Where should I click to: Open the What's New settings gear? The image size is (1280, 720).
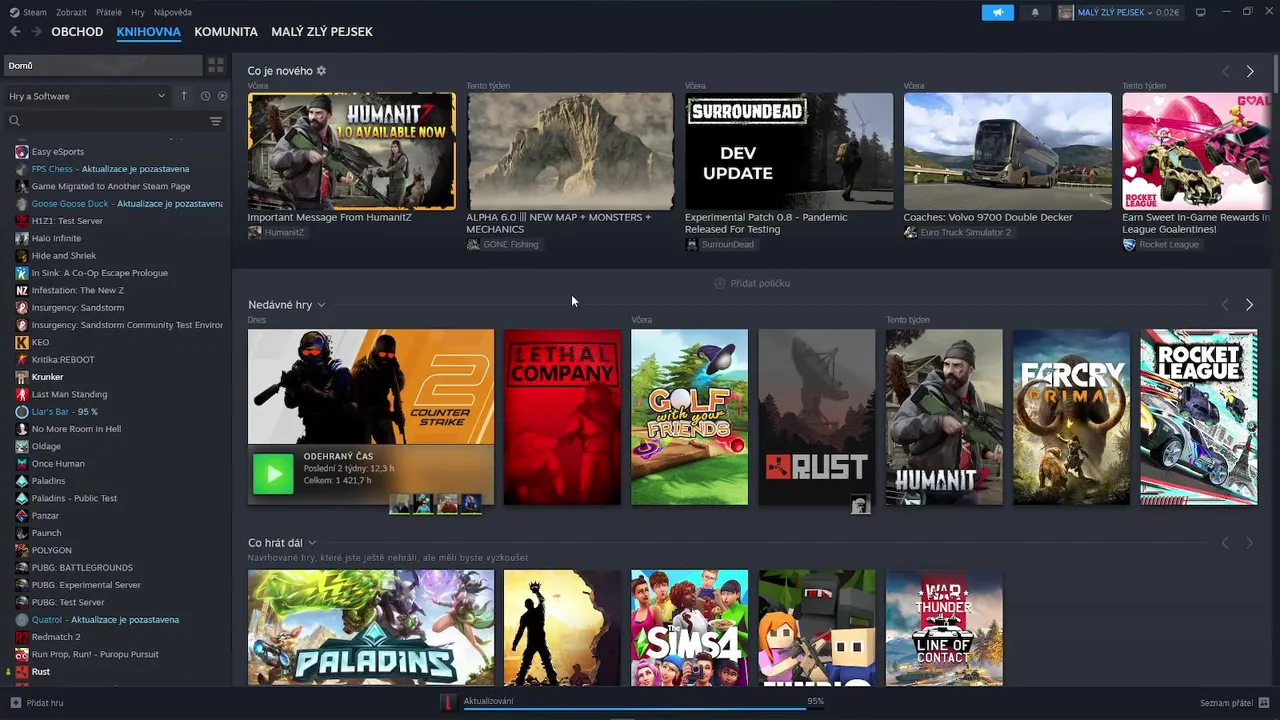pyautogui.click(x=321, y=71)
